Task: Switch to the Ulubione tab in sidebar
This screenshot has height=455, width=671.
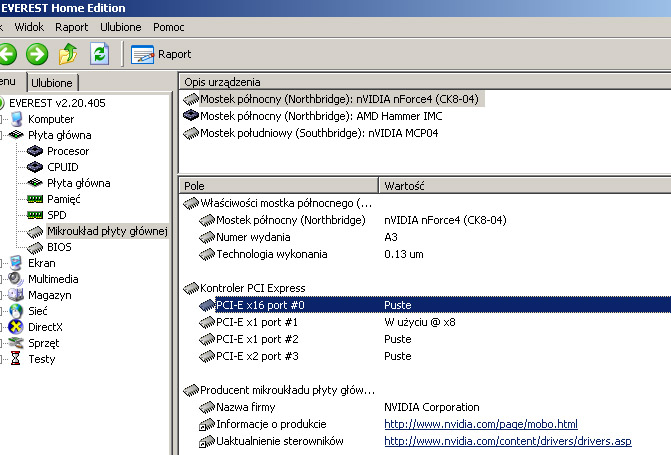Action: click(x=52, y=83)
